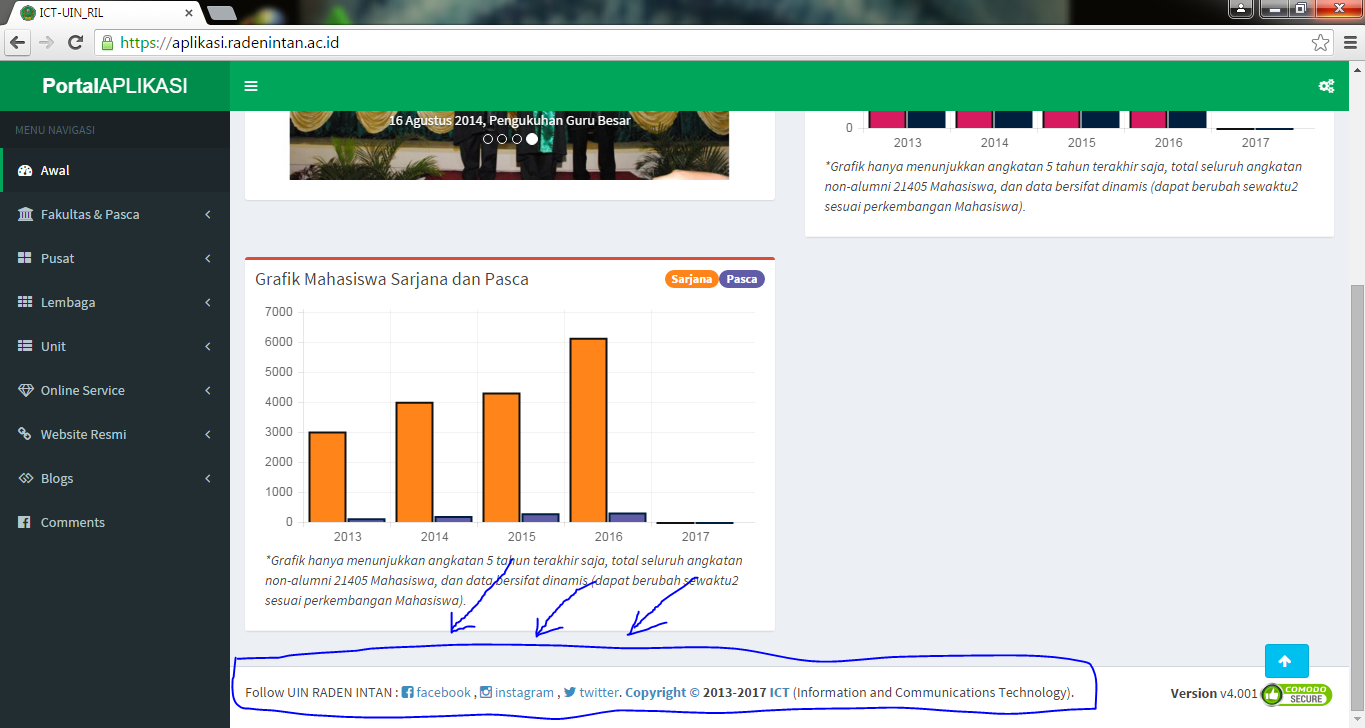Click the 2014 orange Sarjana bar
The width and height of the screenshot is (1365, 728).
point(414,462)
